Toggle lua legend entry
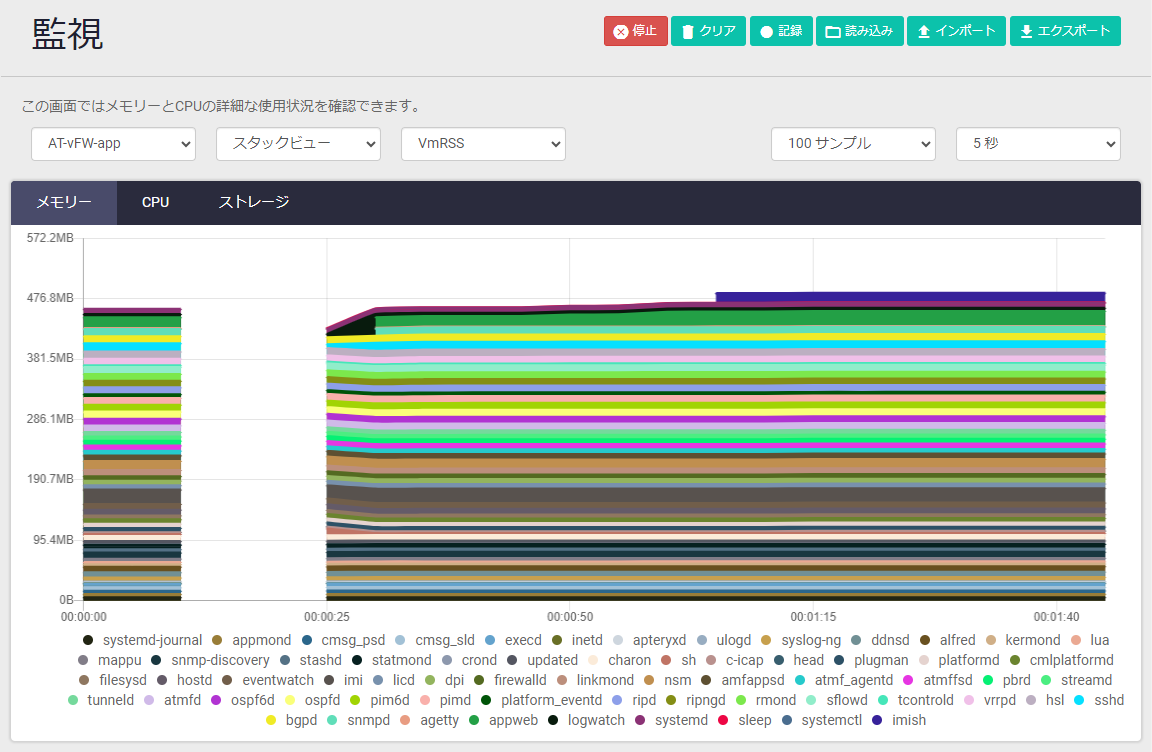This screenshot has height=752, width=1152. point(1090,640)
